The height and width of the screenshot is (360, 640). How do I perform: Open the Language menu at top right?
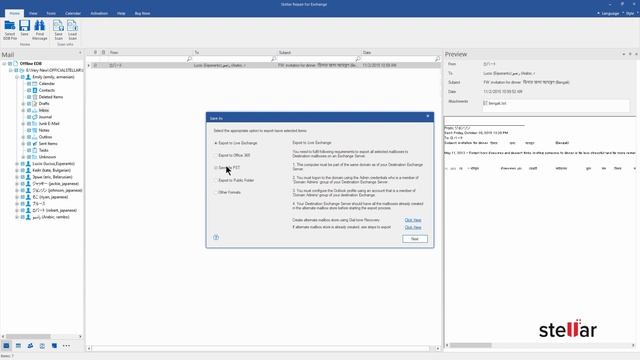click(x=610, y=13)
